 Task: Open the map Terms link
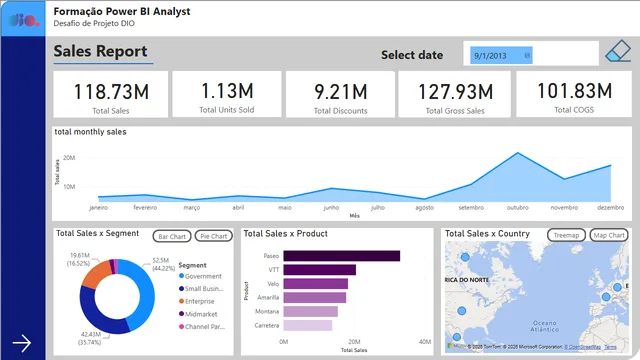(610, 347)
